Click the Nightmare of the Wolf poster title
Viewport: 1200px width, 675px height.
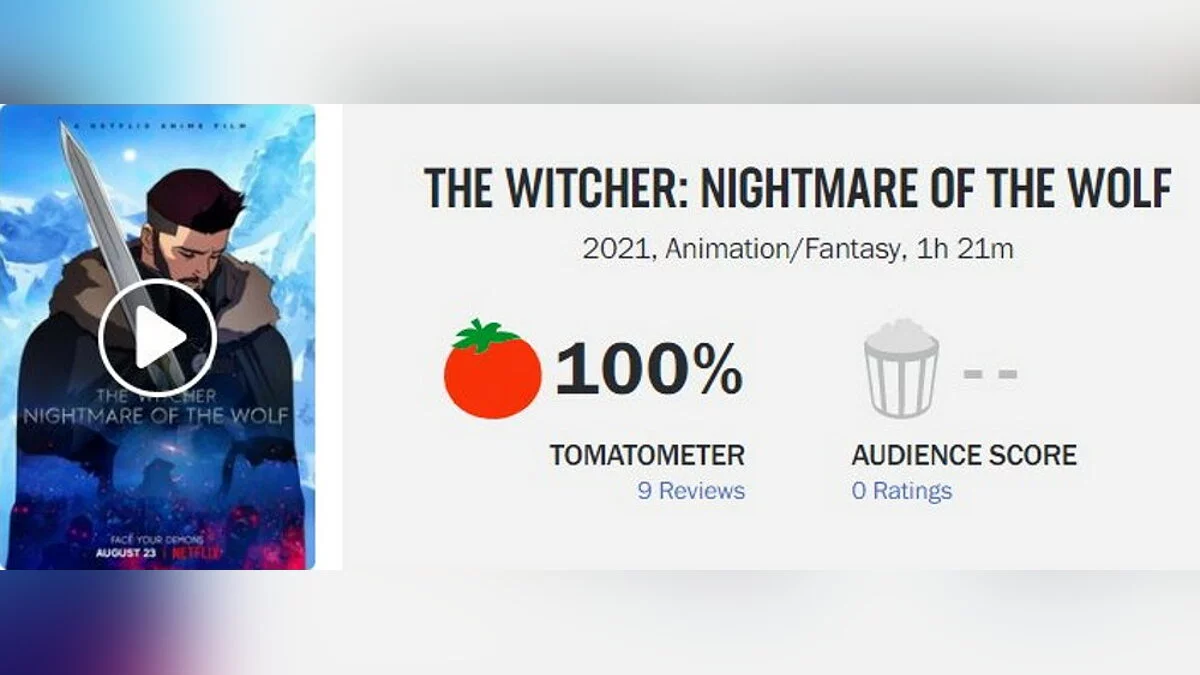159,412
